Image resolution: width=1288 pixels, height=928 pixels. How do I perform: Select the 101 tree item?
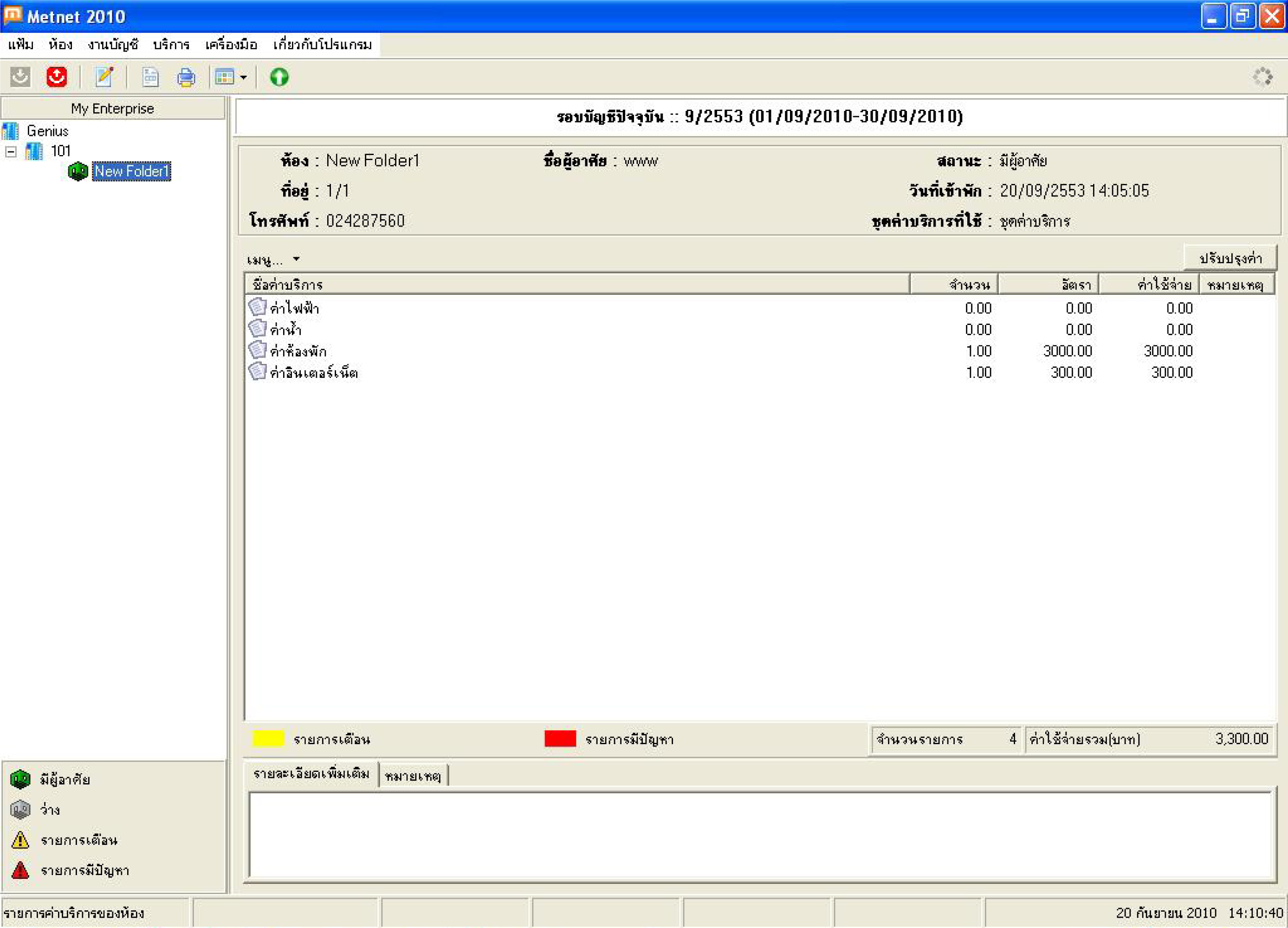pos(61,151)
